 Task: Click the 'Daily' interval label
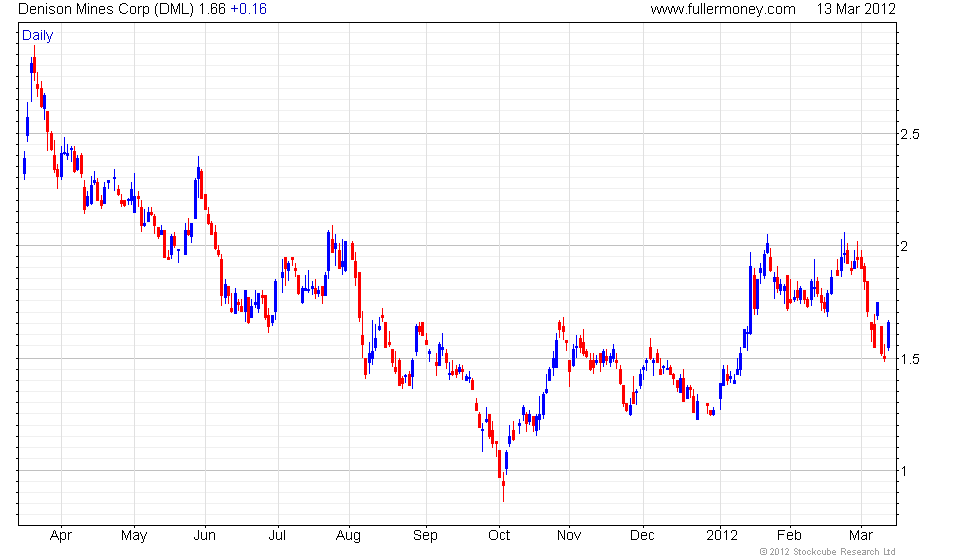[x=38, y=36]
